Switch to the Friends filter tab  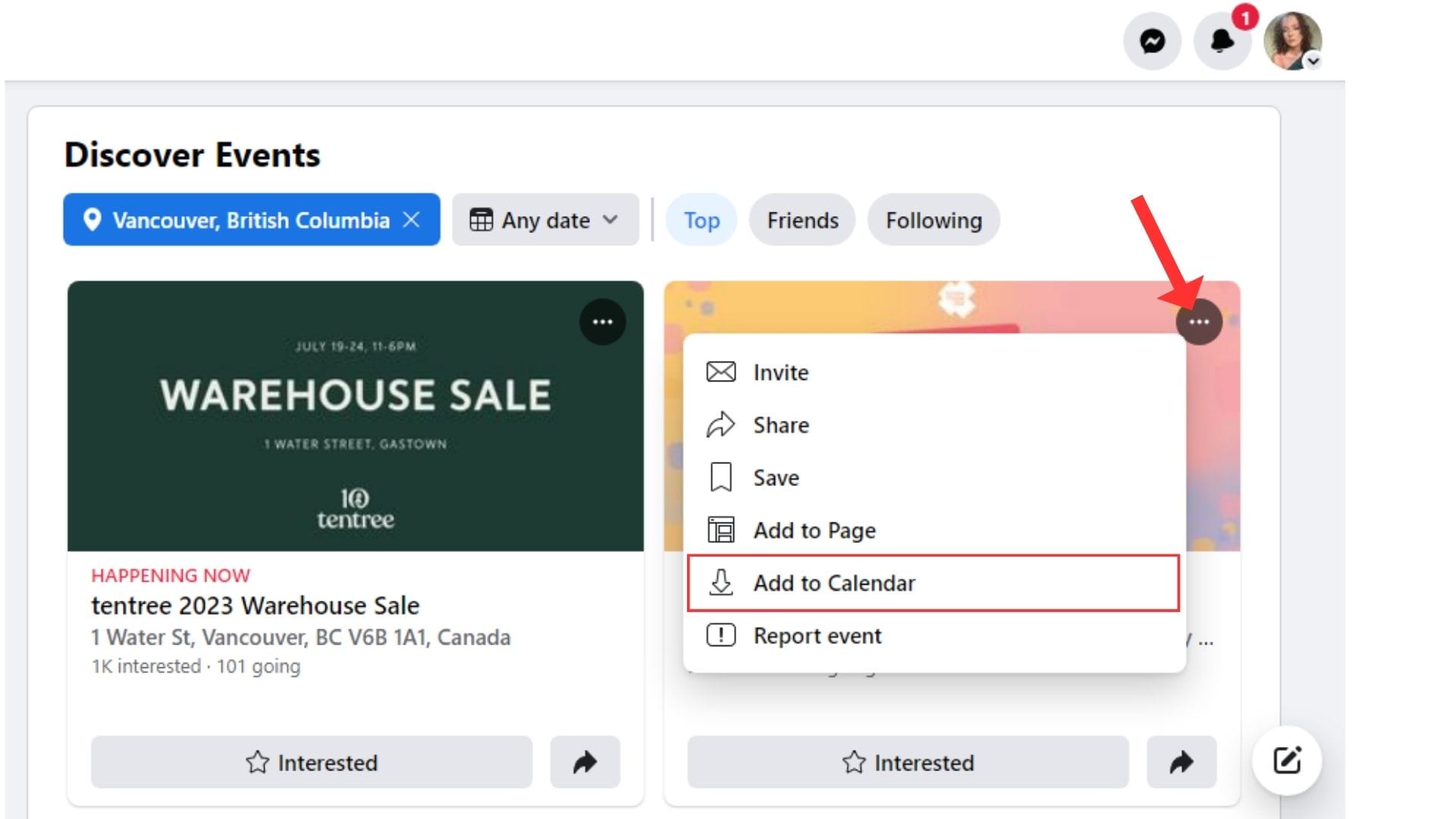(802, 220)
